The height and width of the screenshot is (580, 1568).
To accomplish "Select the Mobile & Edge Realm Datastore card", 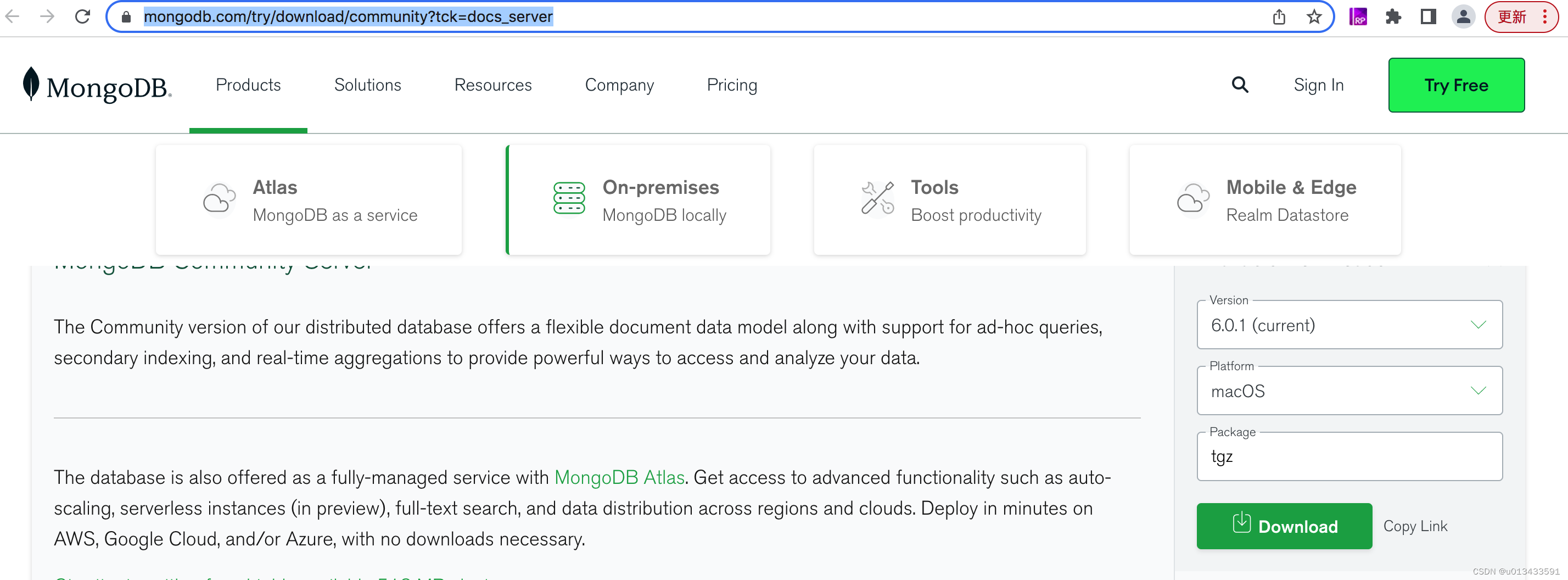I will 1265,200.
